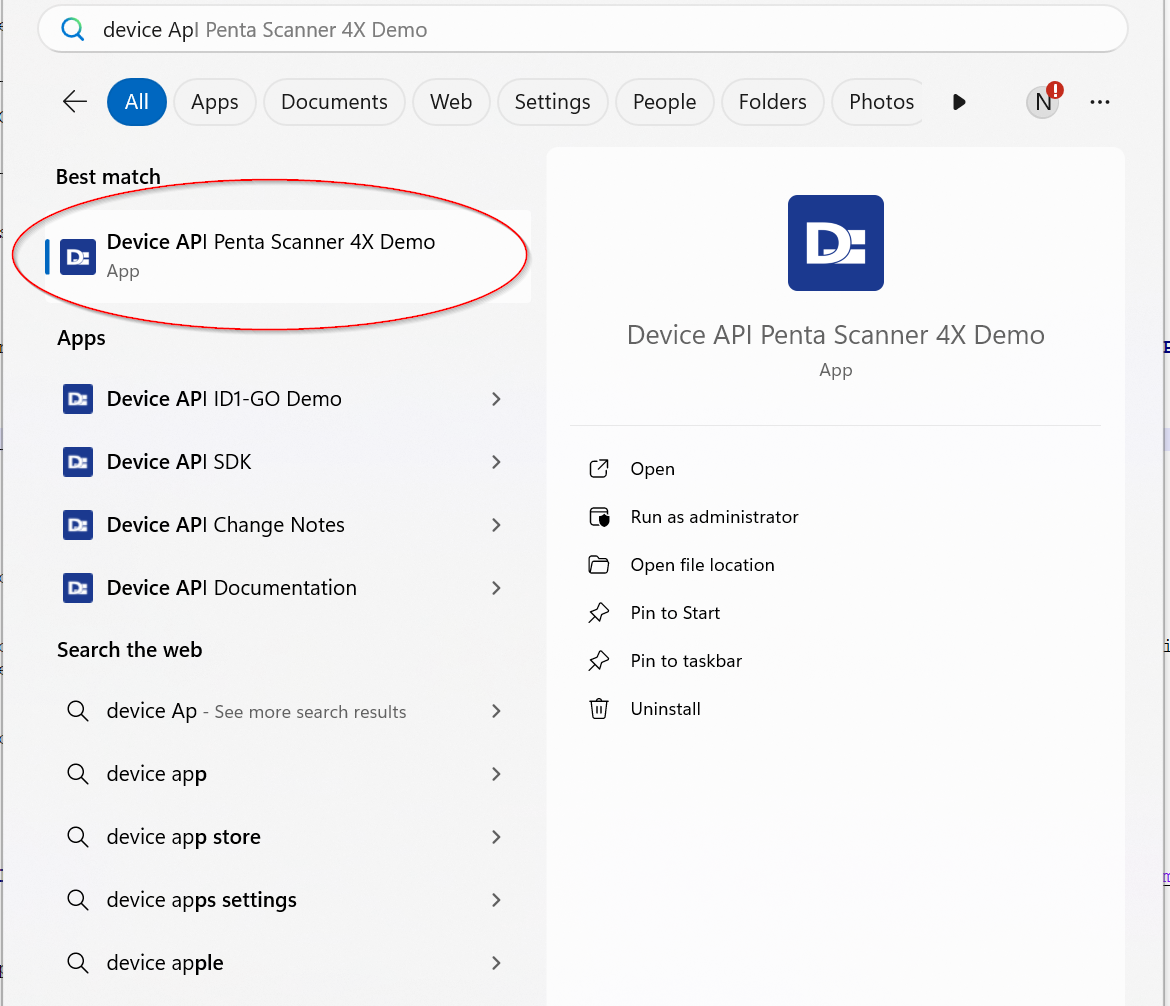Click the back arrow in search panel
The image size is (1170, 1006).
75,102
